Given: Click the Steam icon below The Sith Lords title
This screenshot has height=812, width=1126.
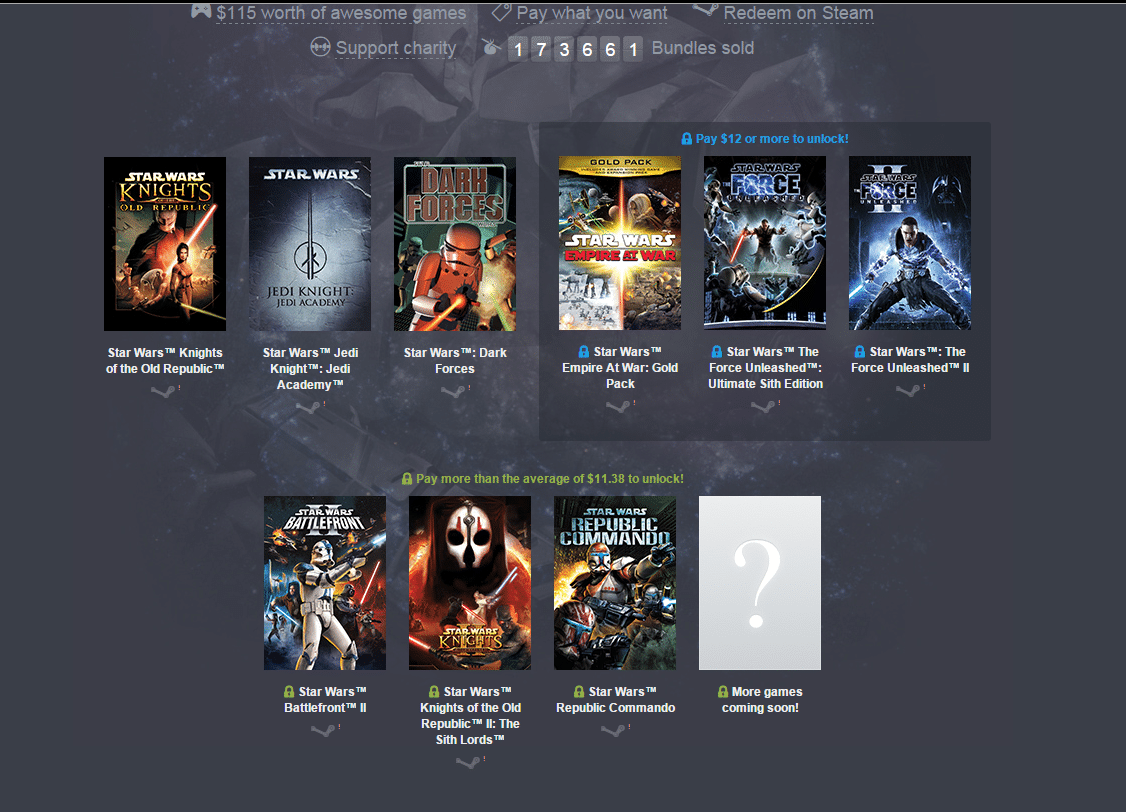Looking at the screenshot, I should [x=468, y=763].
